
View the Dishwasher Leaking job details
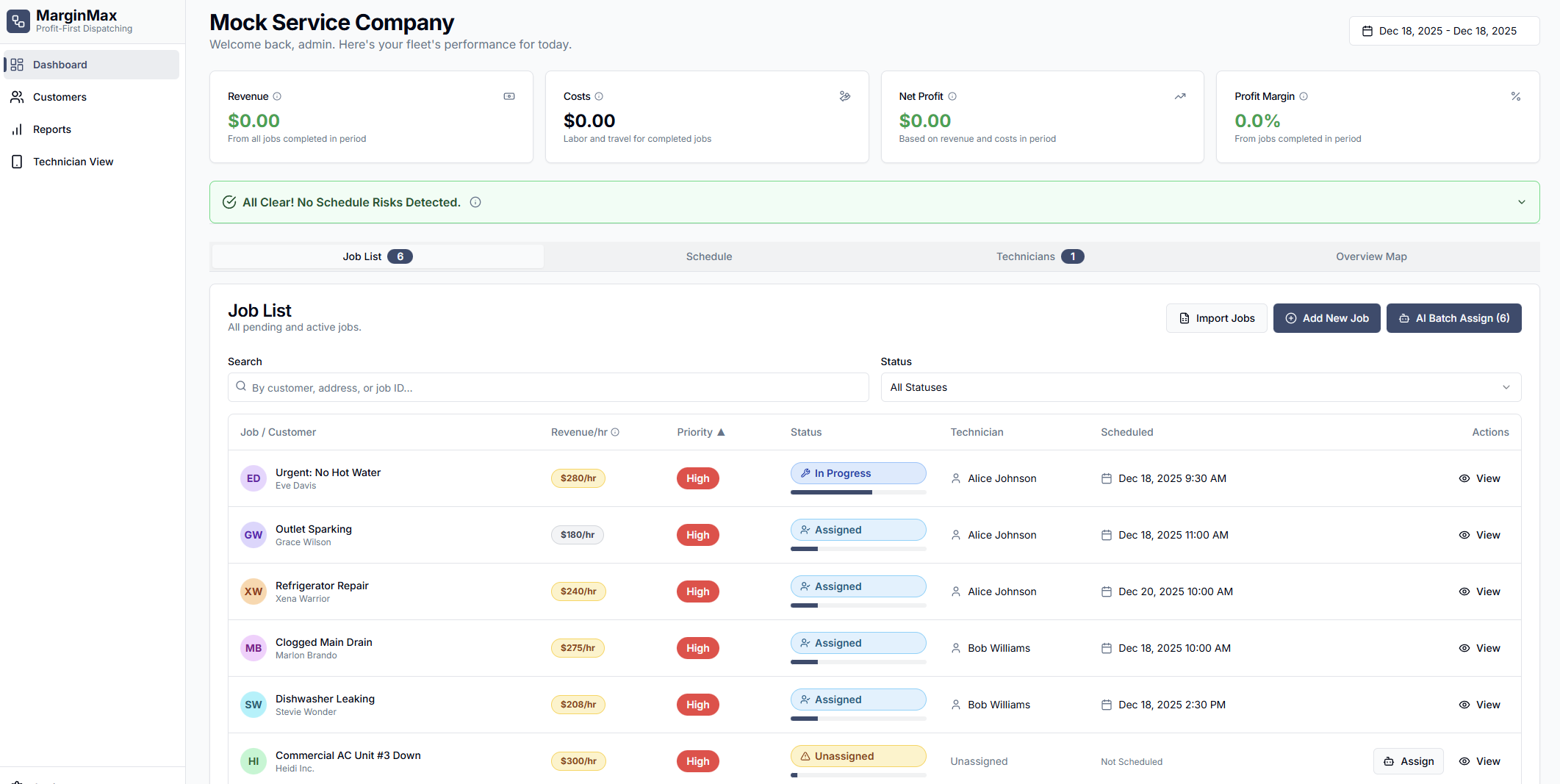(1479, 705)
